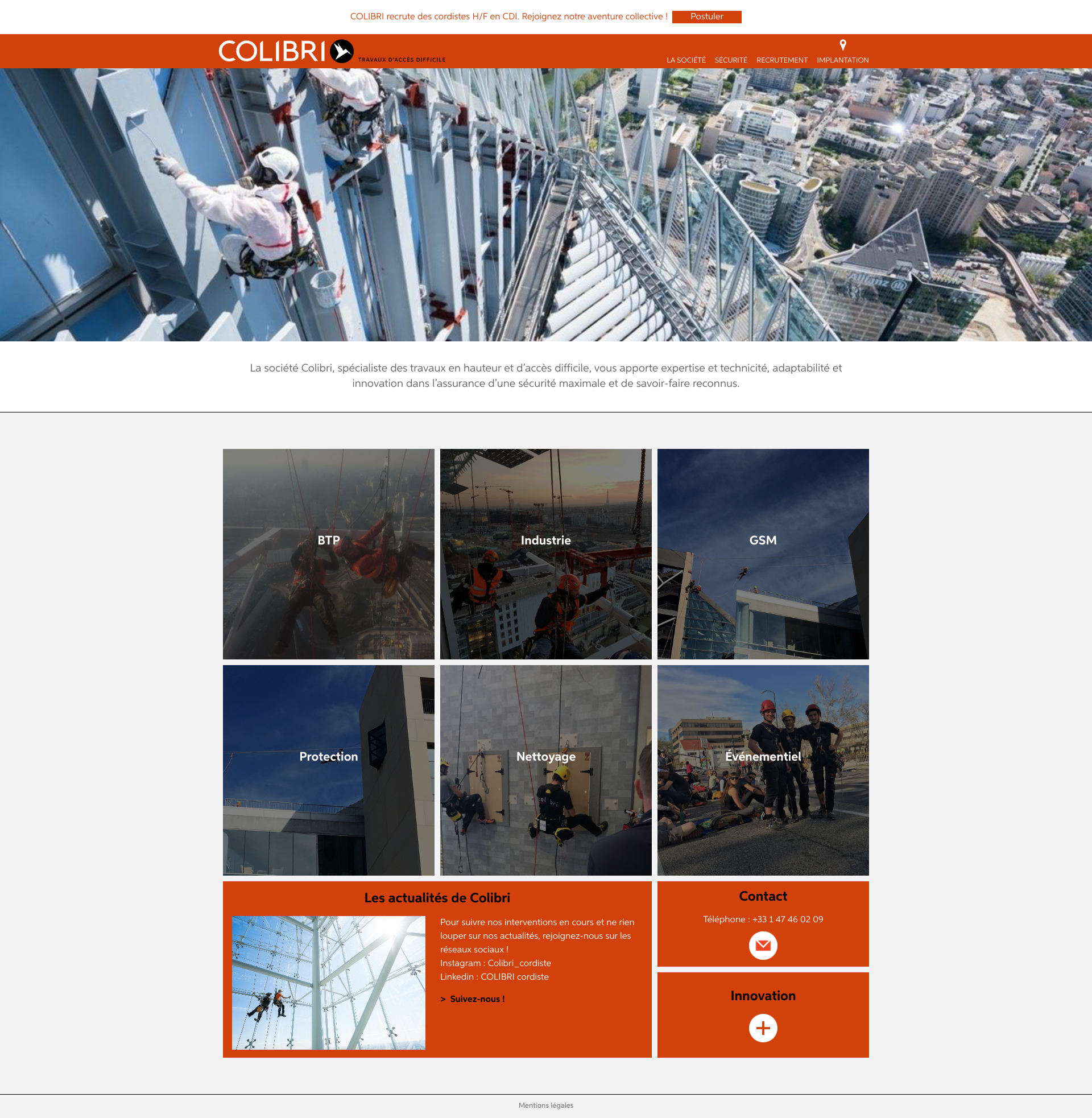The width and height of the screenshot is (1092, 1118).
Task: Click the plus icon under Innovation
Action: tap(763, 1028)
